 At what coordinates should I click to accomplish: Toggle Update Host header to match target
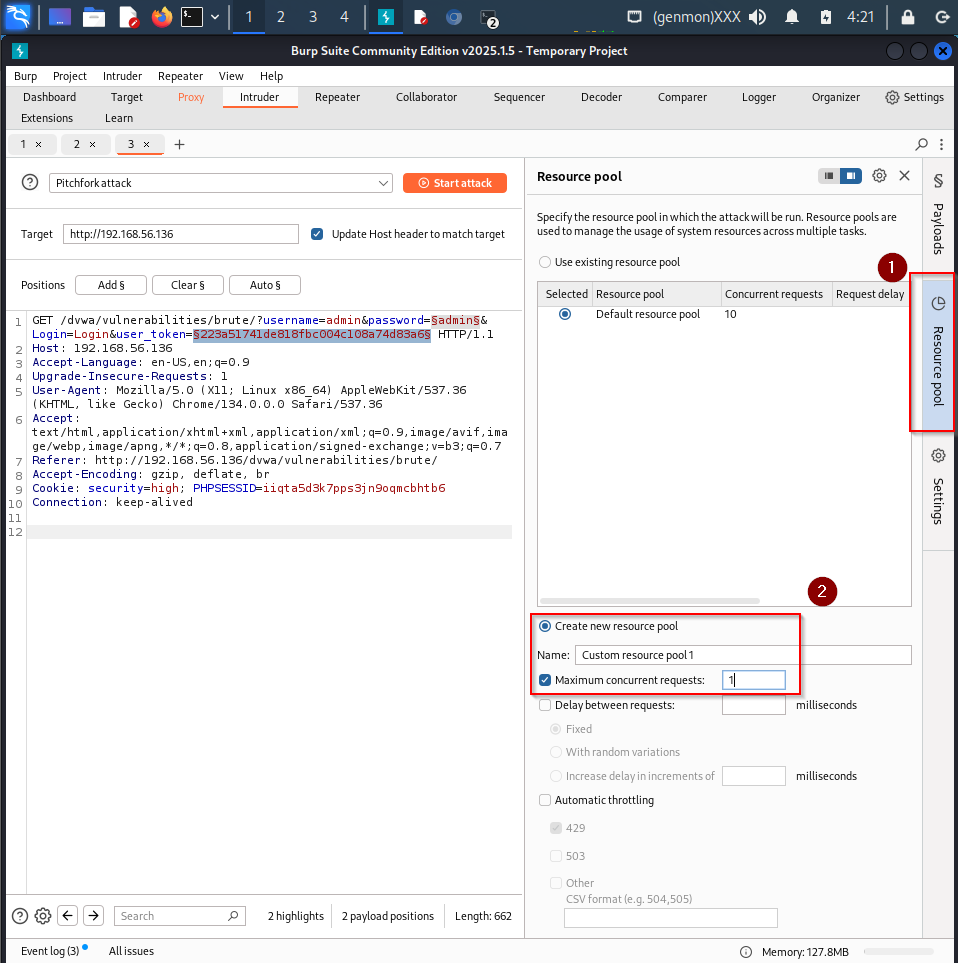(x=317, y=234)
